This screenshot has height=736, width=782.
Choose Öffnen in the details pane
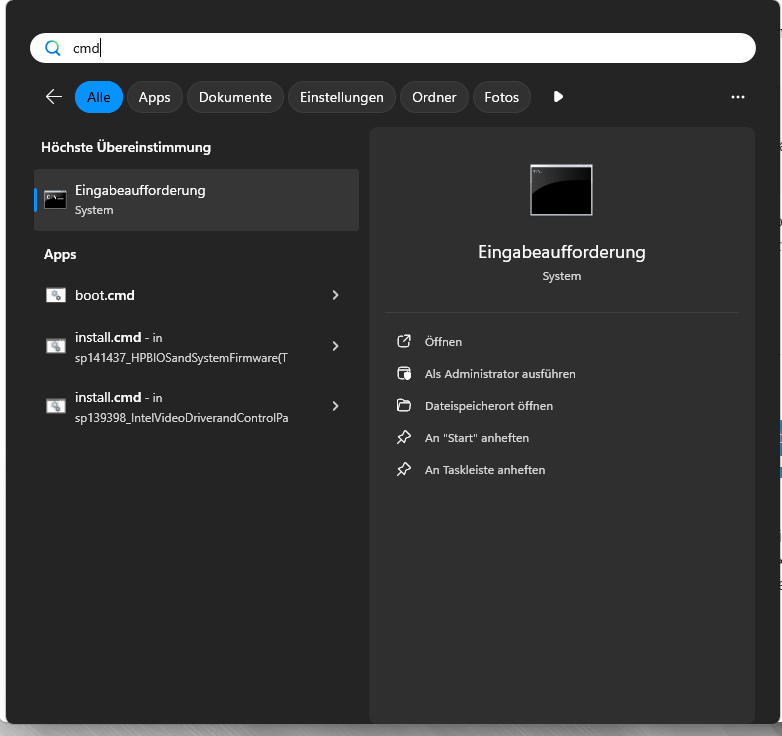[x=443, y=342]
